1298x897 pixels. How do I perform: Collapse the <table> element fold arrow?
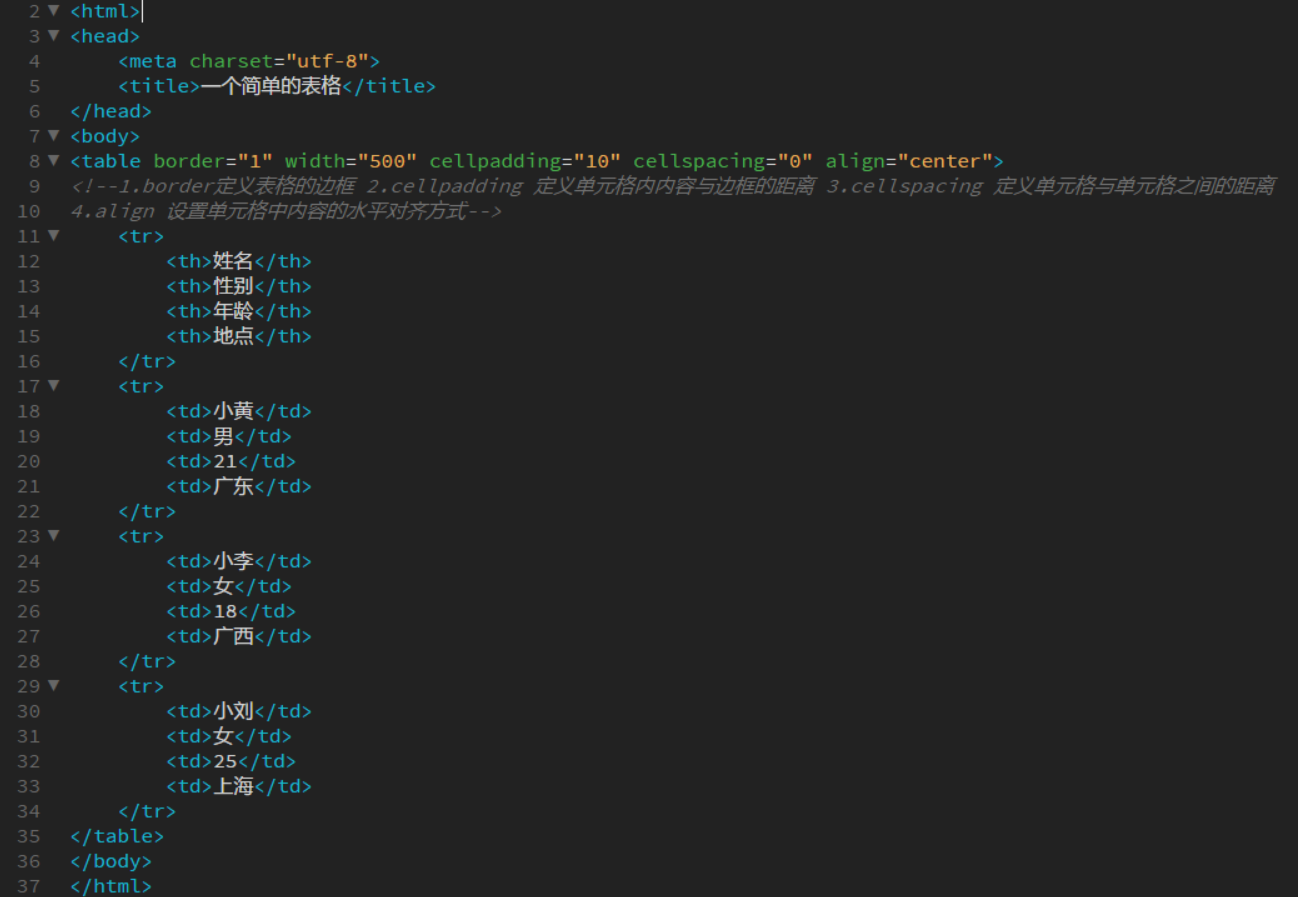[x=53, y=161]
